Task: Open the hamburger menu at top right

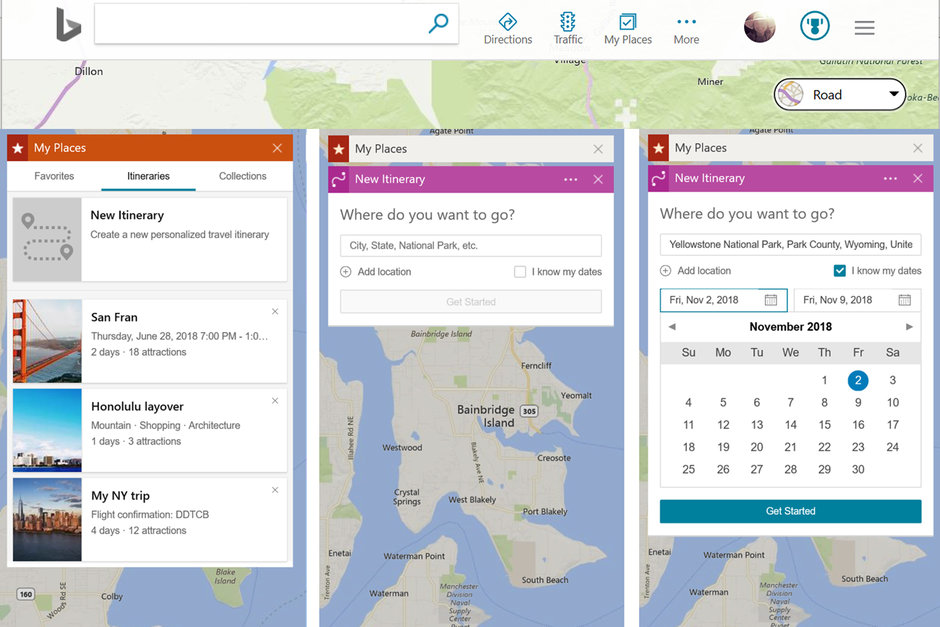Action: (x=864, y=27)
